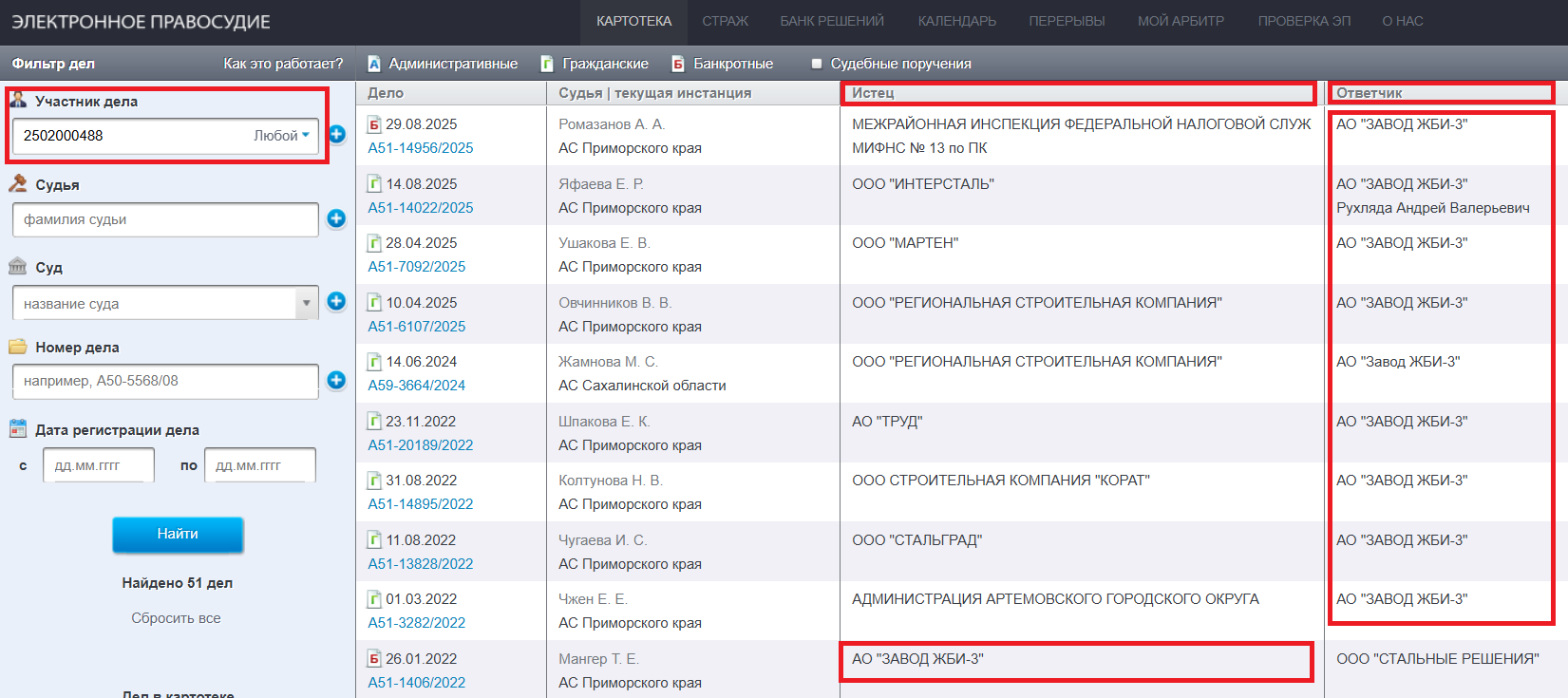Image resolution: width=1568 pixels, height=698 pixels.
Task: Add another court with plus icon
Action: coord(336,301)
